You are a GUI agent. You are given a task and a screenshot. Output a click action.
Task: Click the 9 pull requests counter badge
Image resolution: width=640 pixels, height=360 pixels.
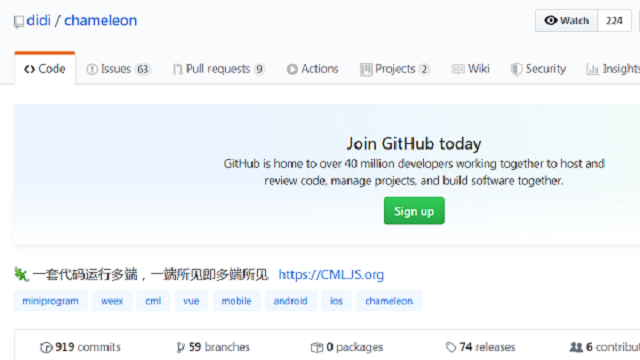(x=259, y=69)
